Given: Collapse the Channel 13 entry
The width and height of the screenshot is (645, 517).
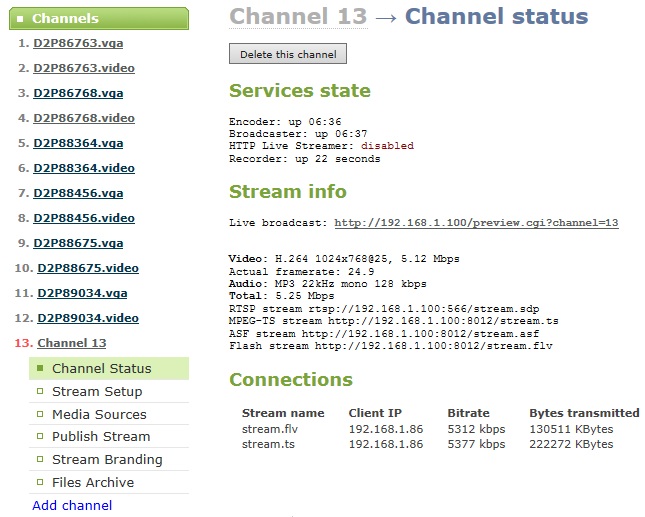Looking at the screenshot, I should (71, 343).
